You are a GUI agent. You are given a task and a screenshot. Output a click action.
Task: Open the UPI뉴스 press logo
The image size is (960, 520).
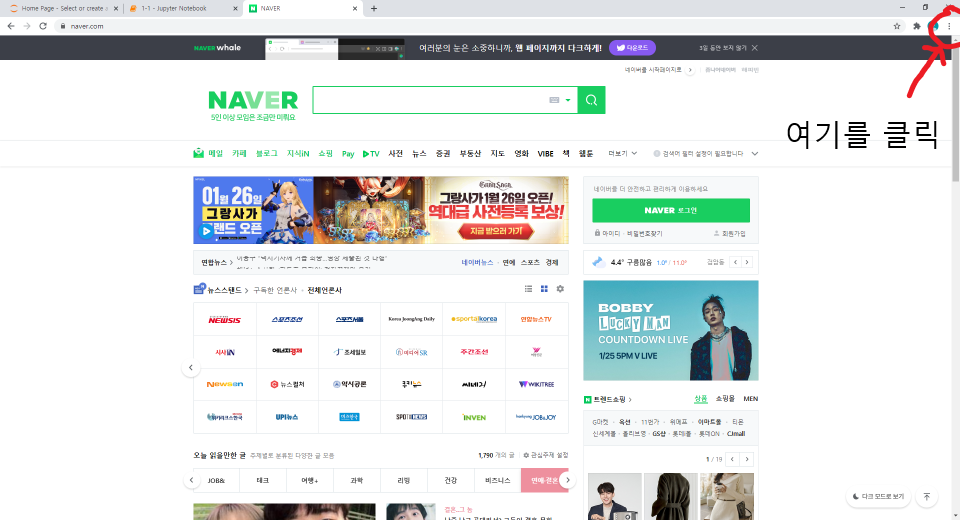click(287, 417)
